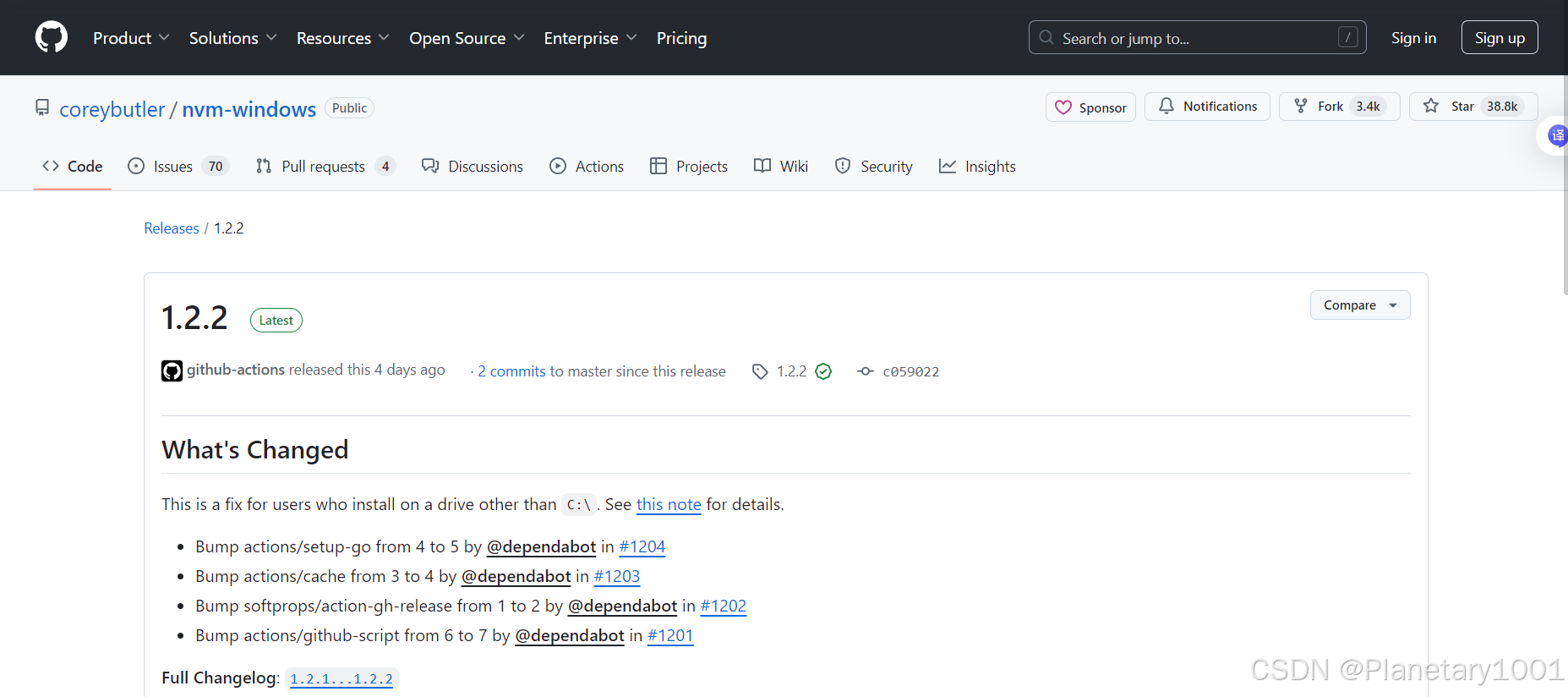
Task: Open the Actions tab
Action: [587, 167]
